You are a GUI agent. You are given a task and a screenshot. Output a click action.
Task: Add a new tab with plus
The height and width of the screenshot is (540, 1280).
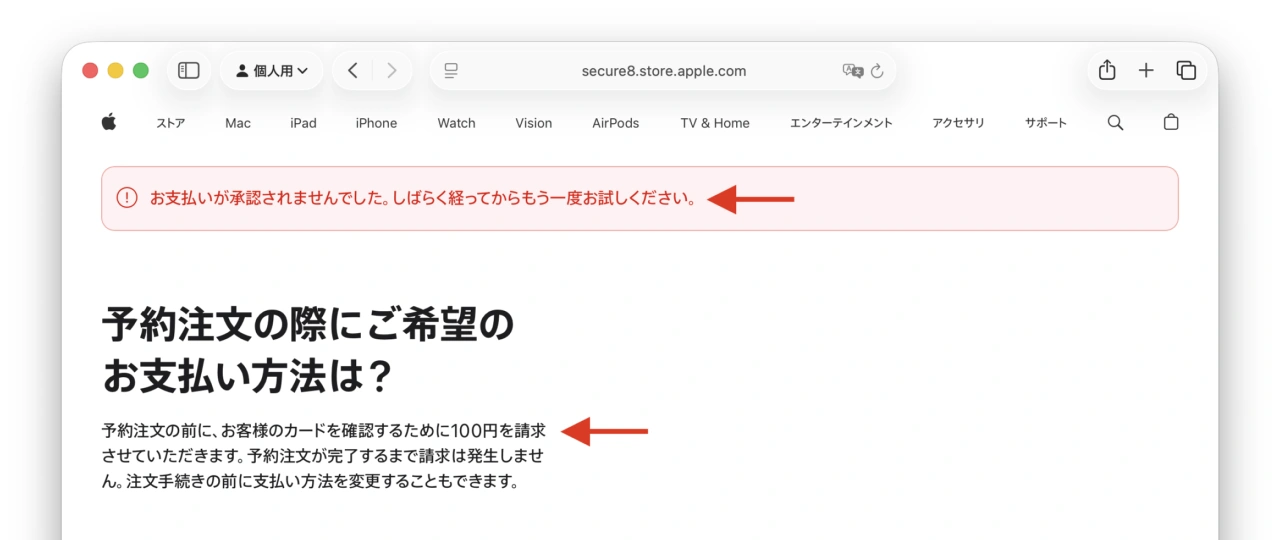pos(1146,71)
